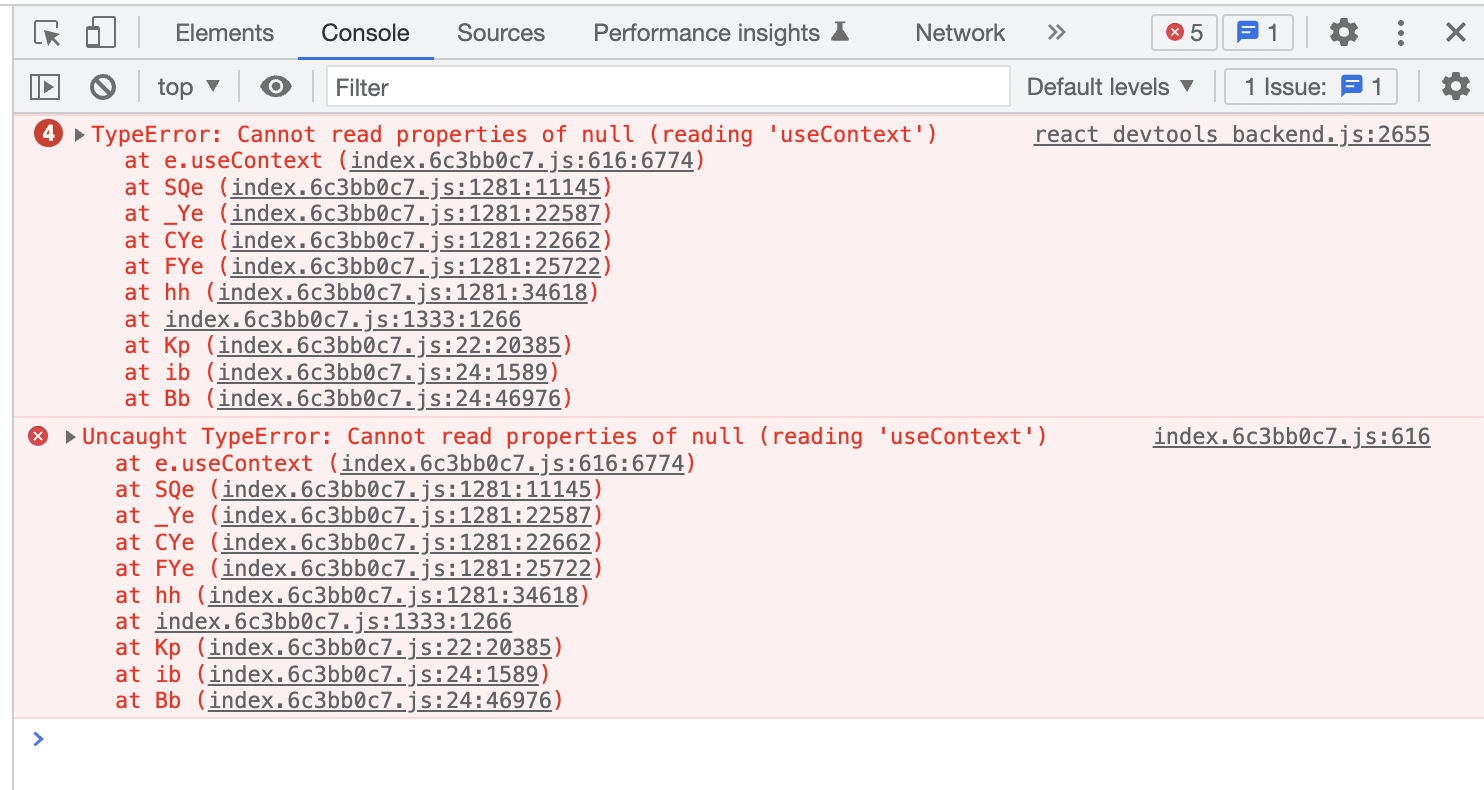
Task: Switch to the Elements tab
Action: click(224, 32)
